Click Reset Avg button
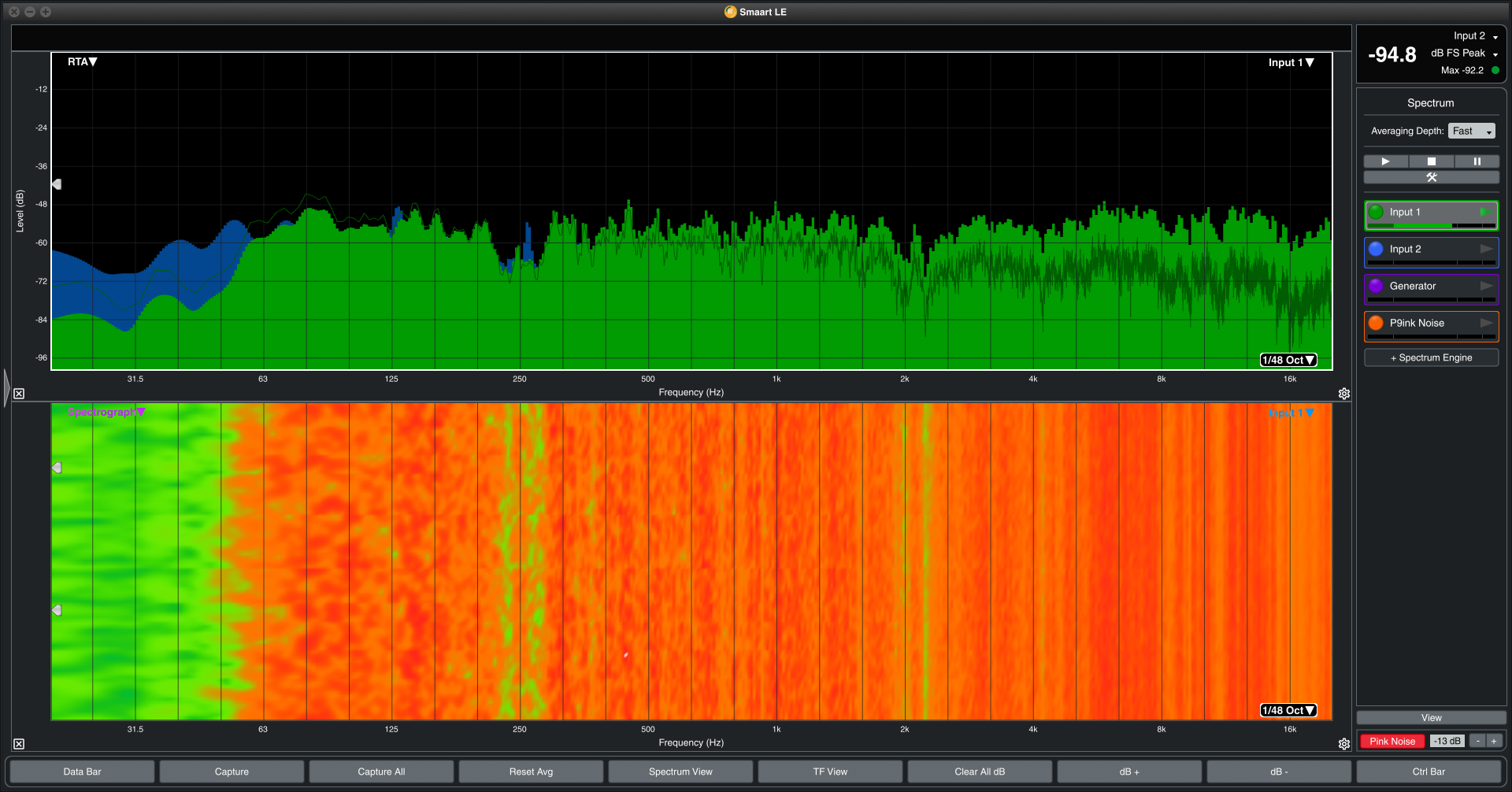The height and width of the screenshot is (792, 1512). coord(531,772)
